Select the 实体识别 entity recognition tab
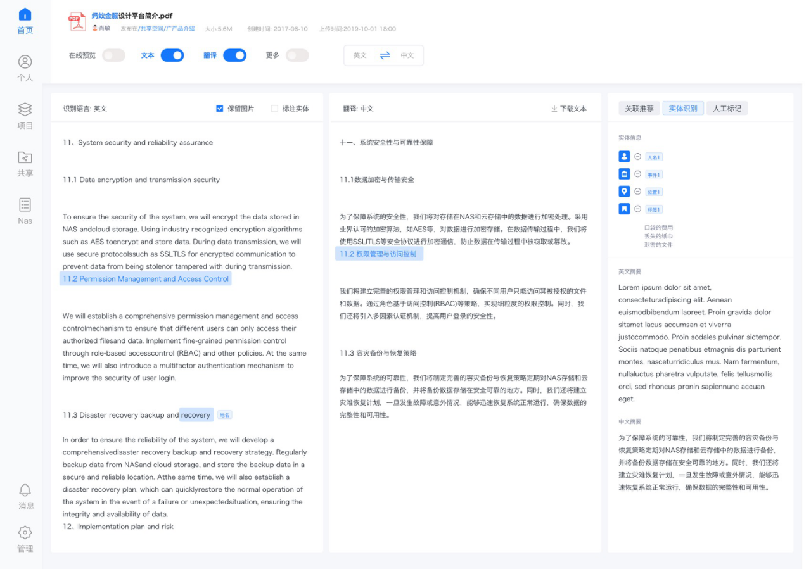Image resolution: width=811 pixels, height=569 pixels. click(683, 108)
